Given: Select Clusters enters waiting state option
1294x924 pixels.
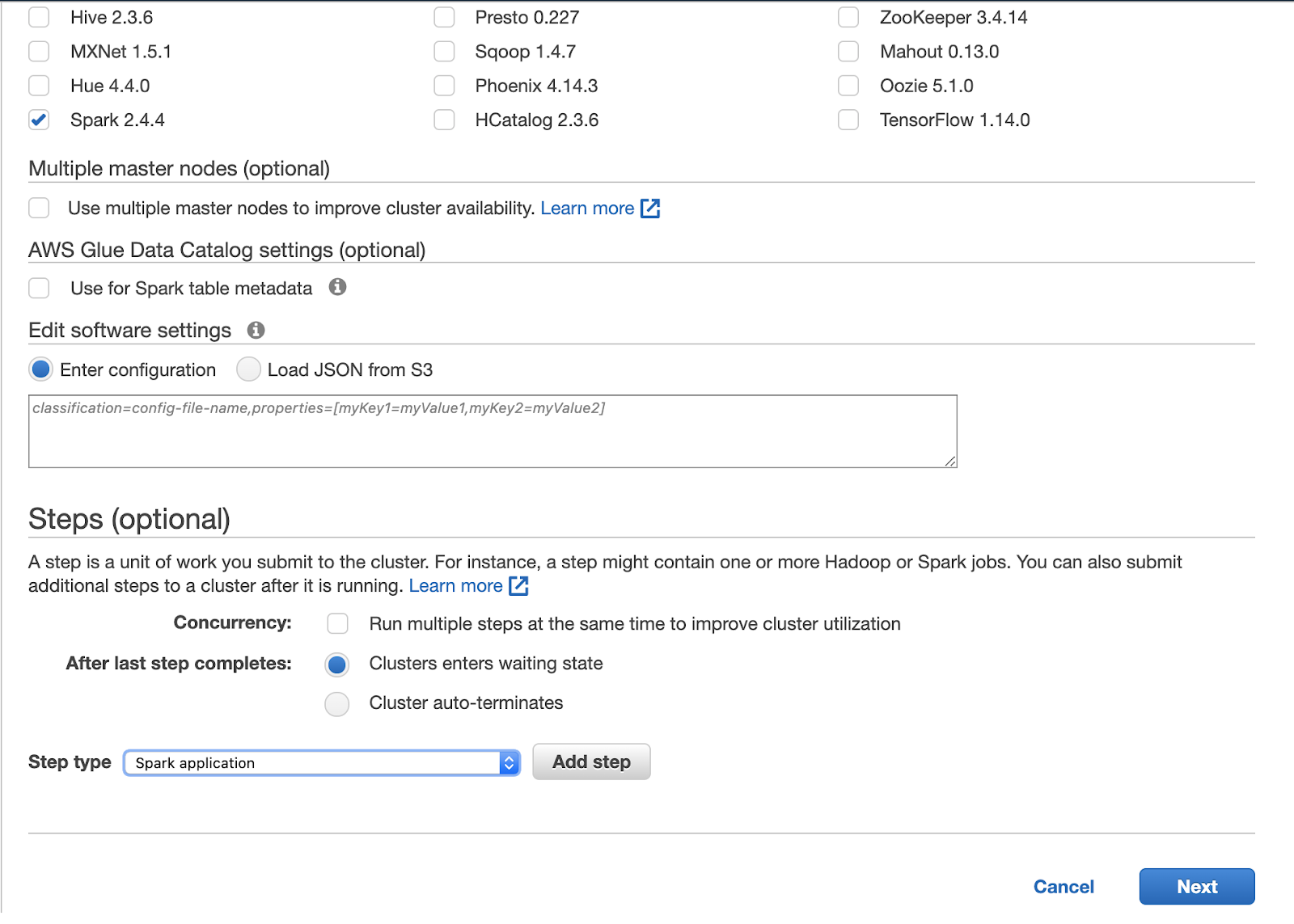Looking at the screenshot, I should [337, 665].
